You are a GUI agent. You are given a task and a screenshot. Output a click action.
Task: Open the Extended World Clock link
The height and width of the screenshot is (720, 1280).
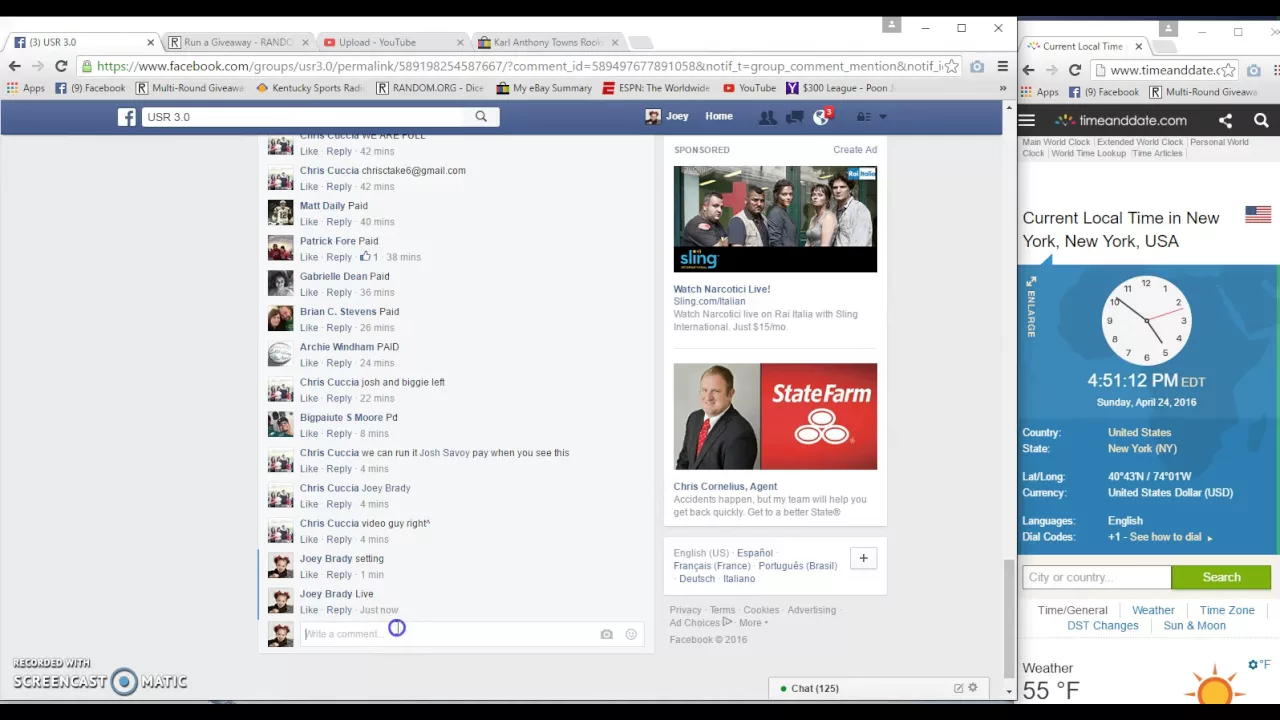click(1140, 142)
